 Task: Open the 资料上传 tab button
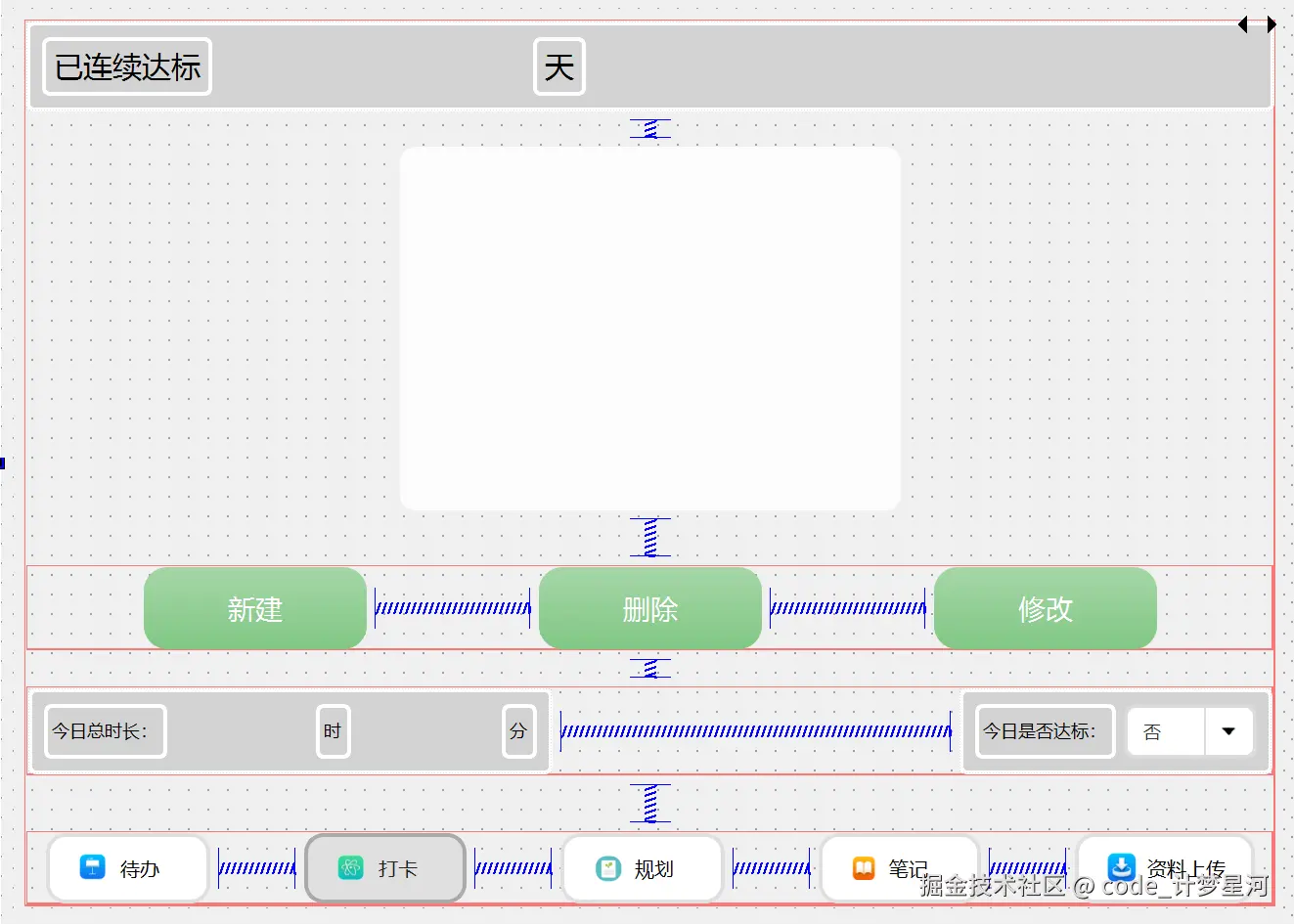[x=1165, y=868]
